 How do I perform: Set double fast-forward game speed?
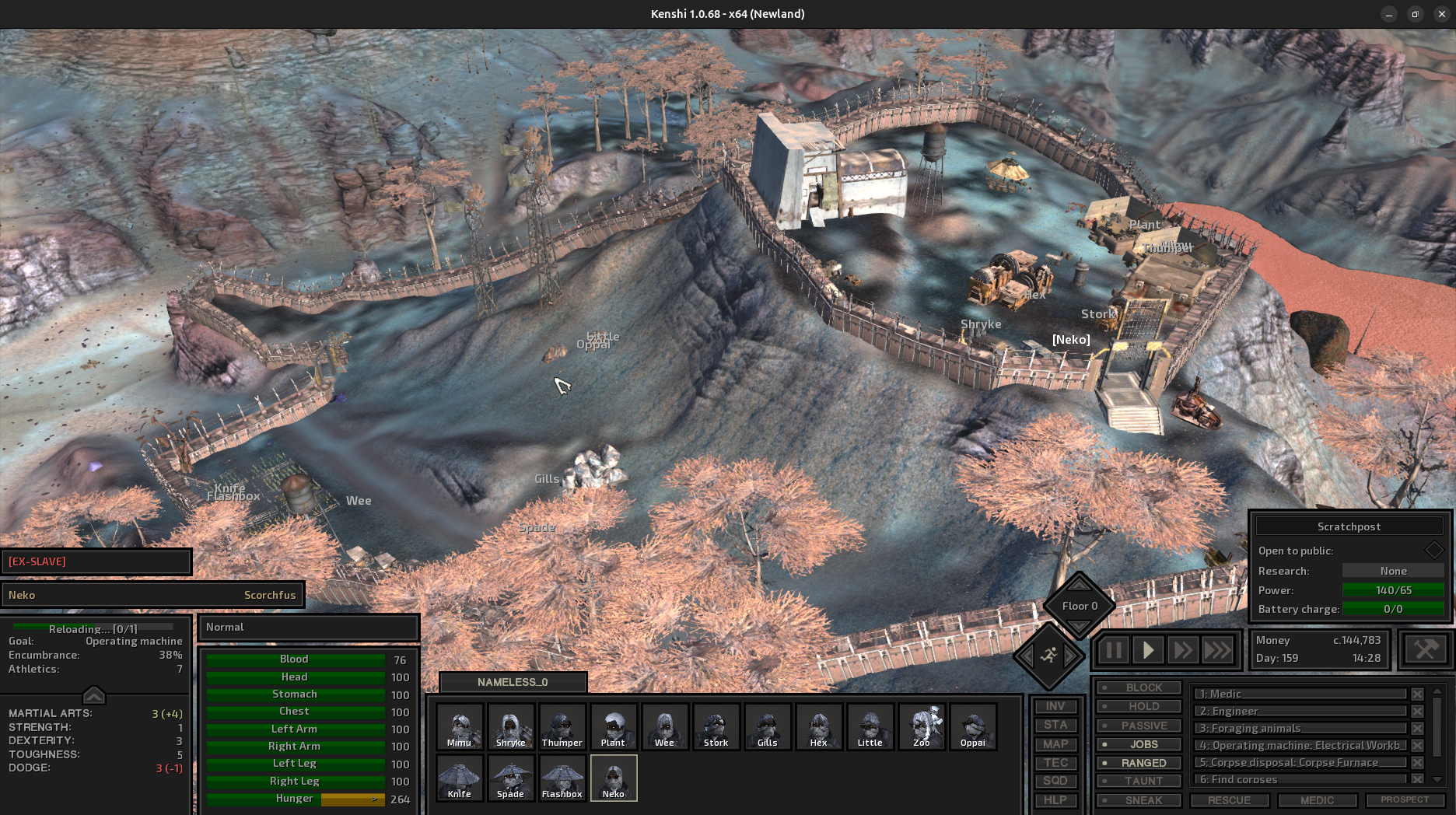click(1182, 650)
